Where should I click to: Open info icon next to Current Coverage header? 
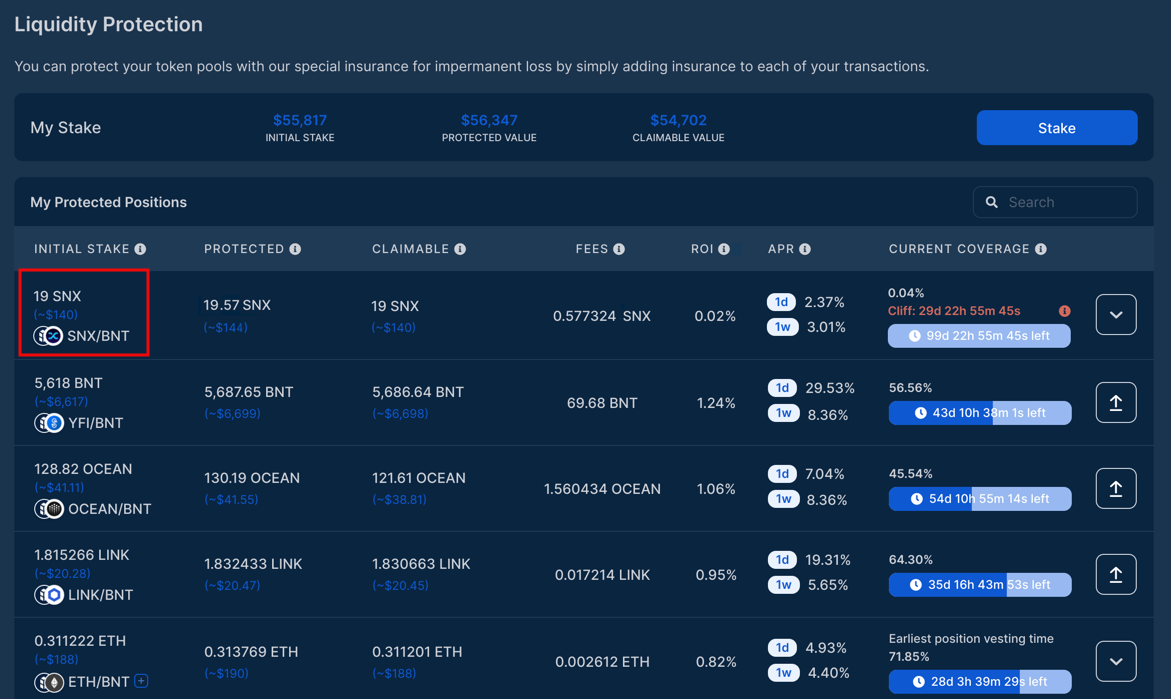(1040, 249)
